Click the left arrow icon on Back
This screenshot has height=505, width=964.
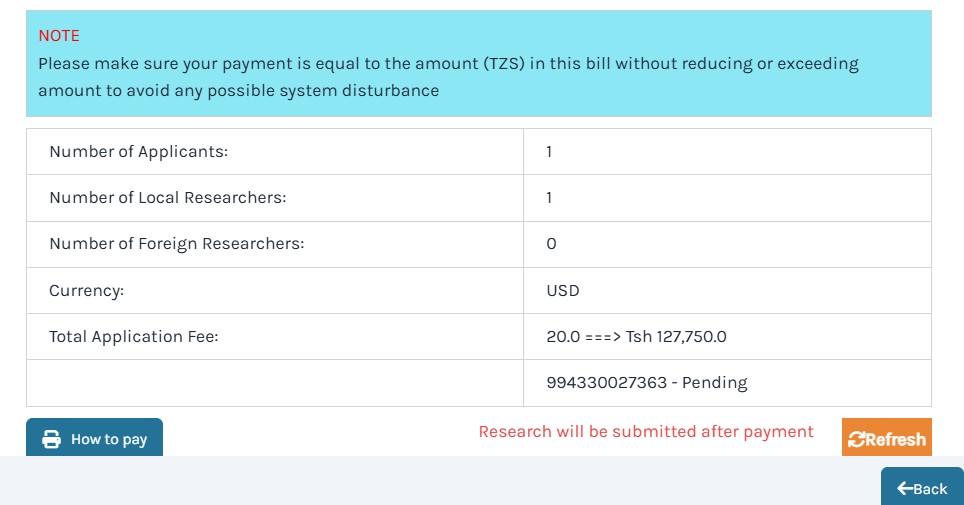pyautogui.click(x=905, y=488)
